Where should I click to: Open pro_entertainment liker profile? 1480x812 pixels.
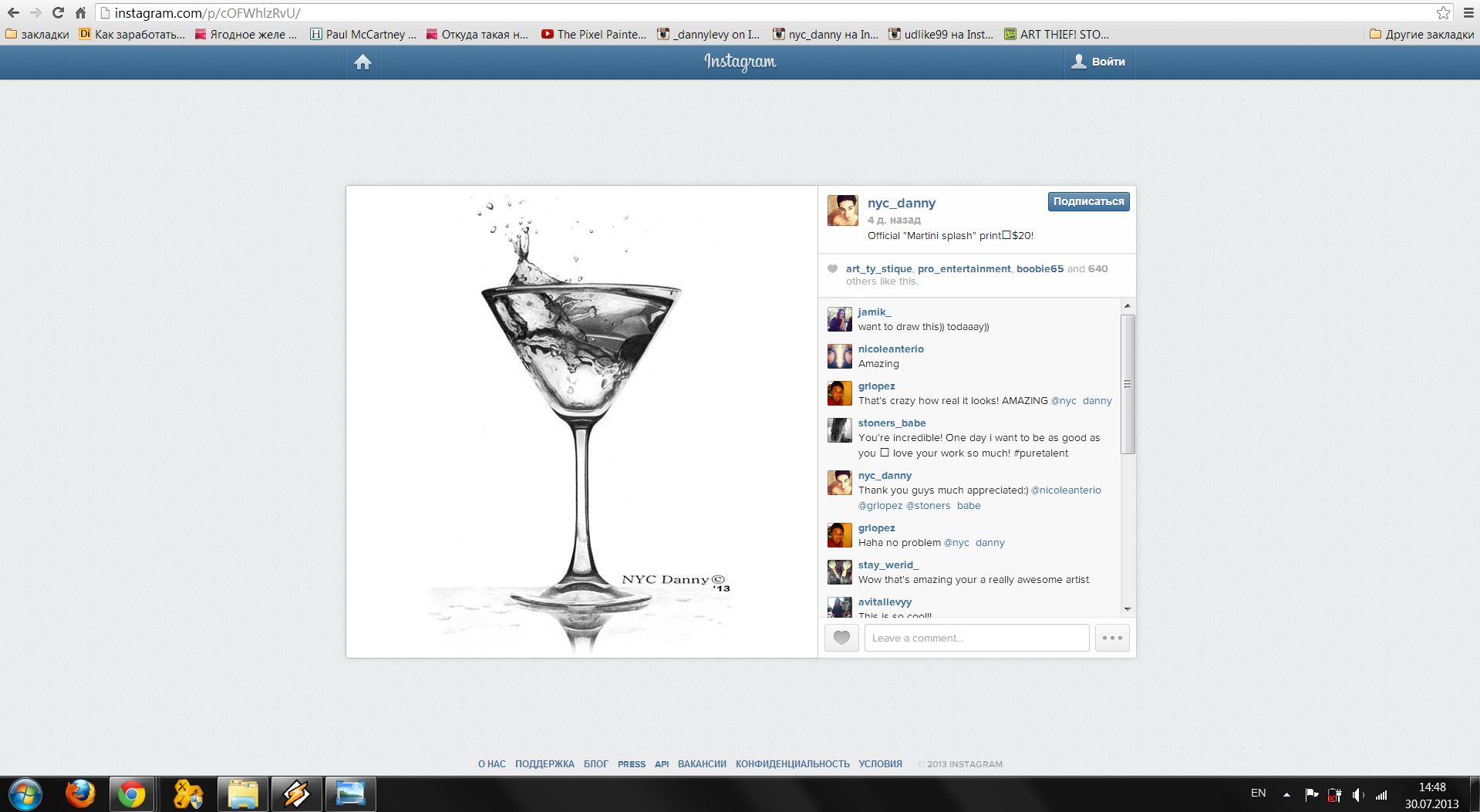[x=964, y=268]
